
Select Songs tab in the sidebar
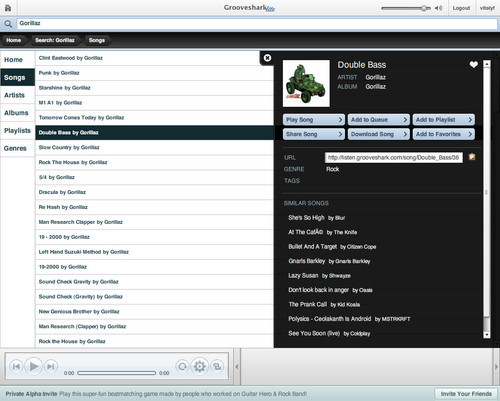17,77
